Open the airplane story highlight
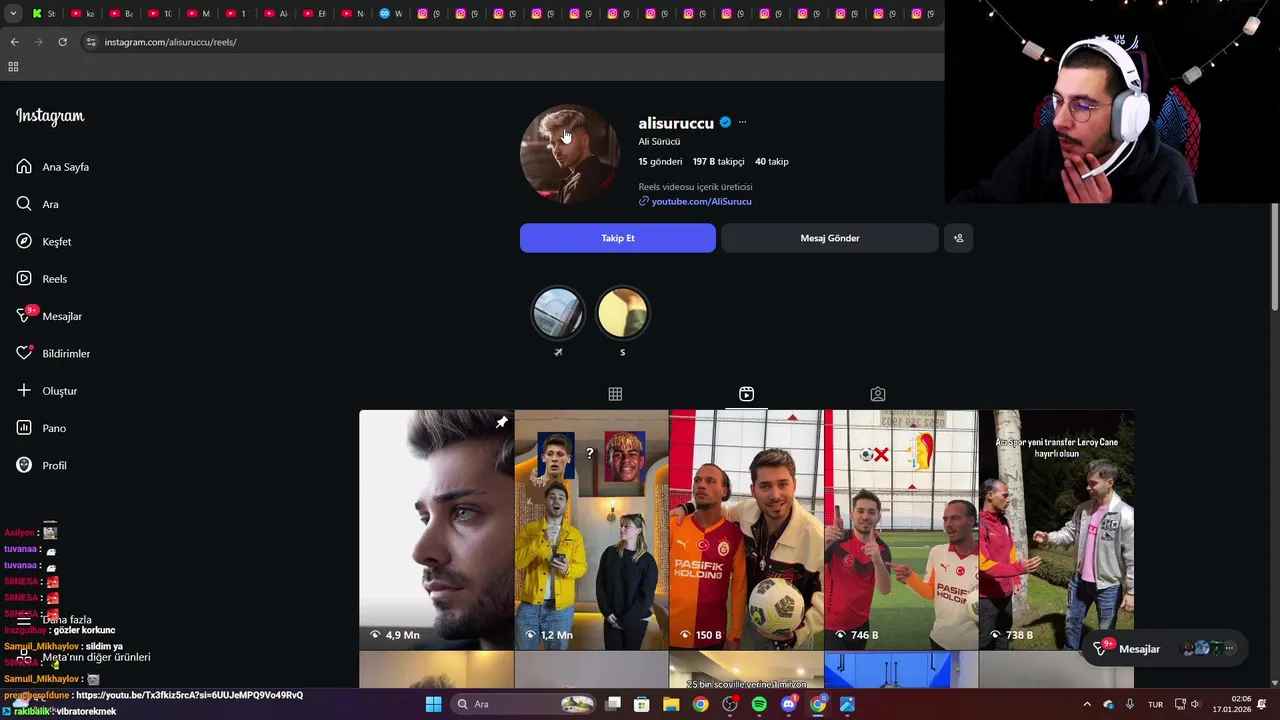The image size is (1280, 720). 558,313
